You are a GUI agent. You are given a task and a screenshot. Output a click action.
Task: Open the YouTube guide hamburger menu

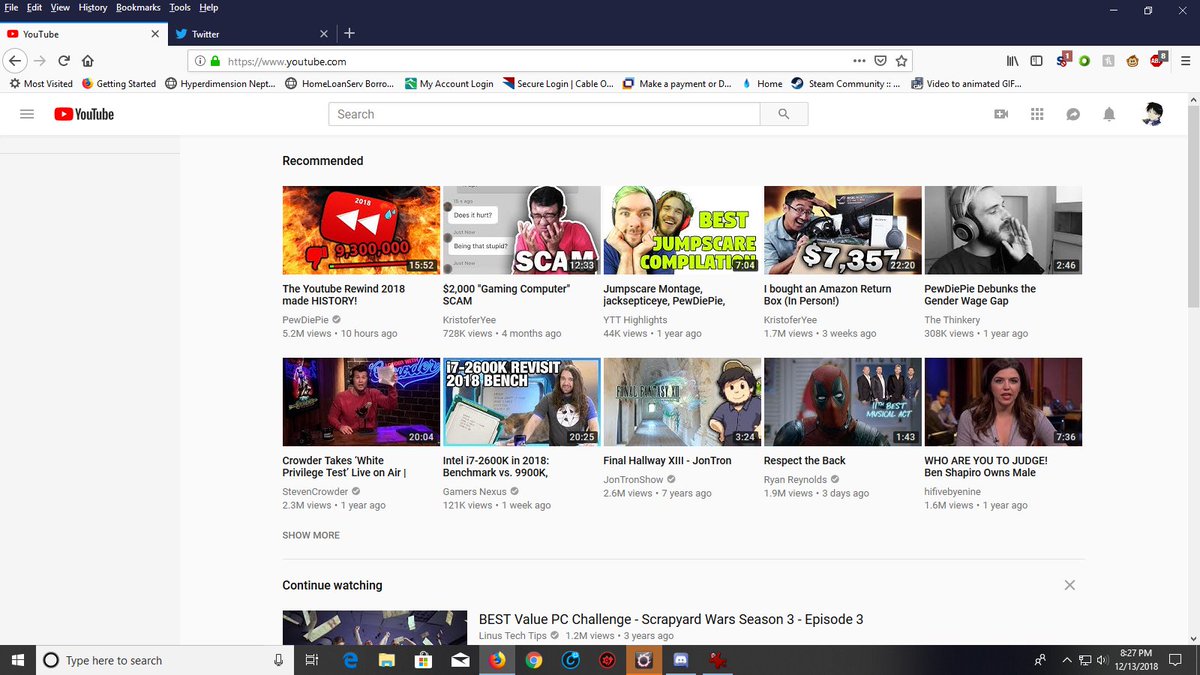point(27,114)
